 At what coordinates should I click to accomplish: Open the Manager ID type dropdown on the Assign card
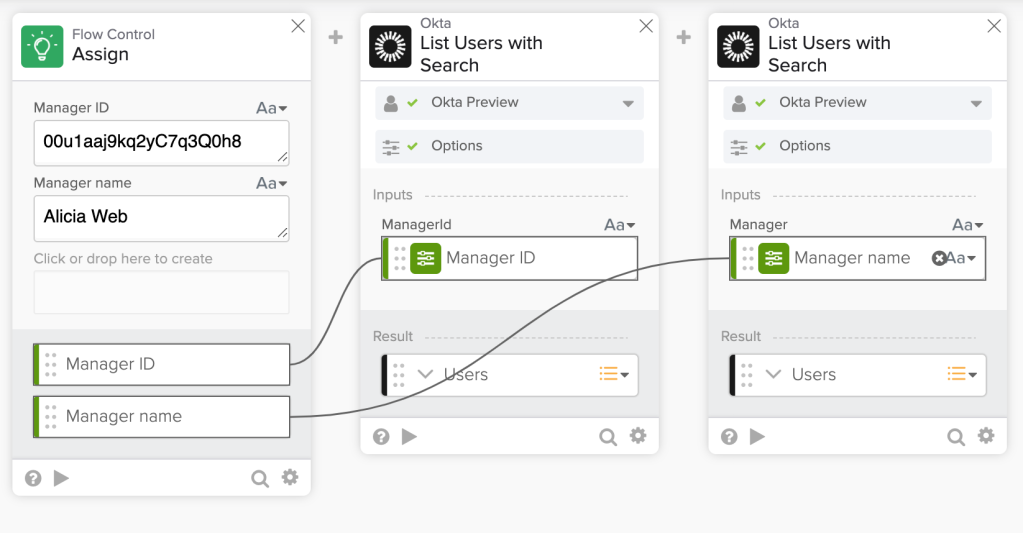(x=272, y=108)
